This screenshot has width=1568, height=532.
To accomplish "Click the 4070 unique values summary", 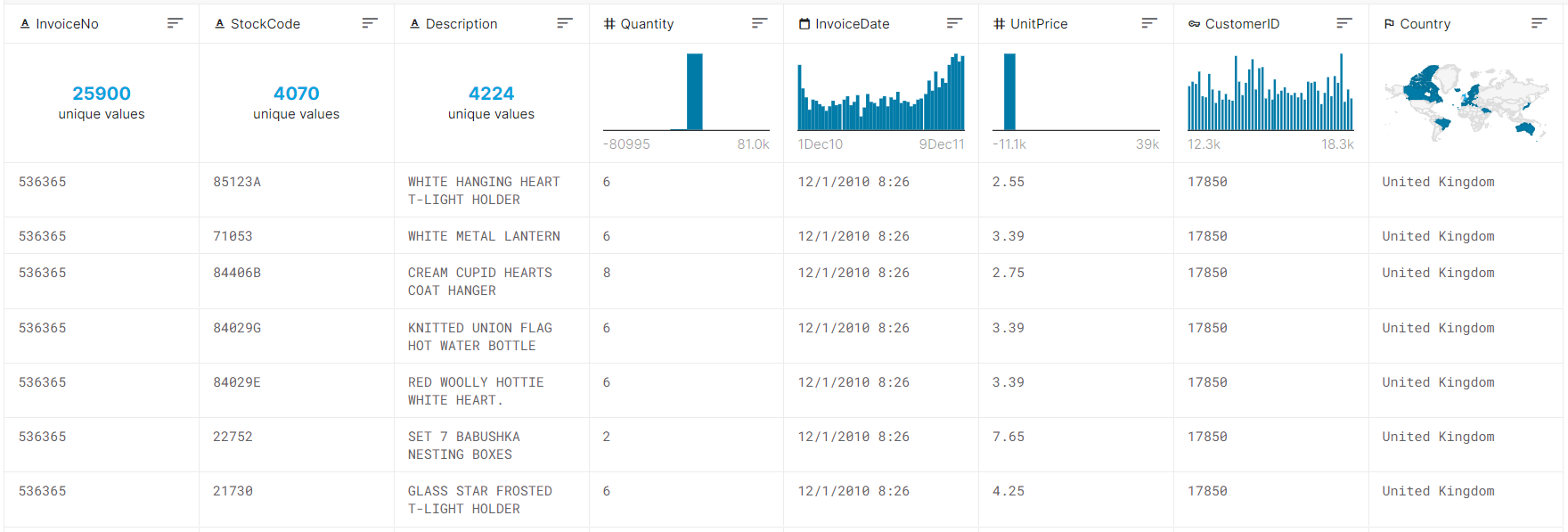I will [x=296, y=102].
